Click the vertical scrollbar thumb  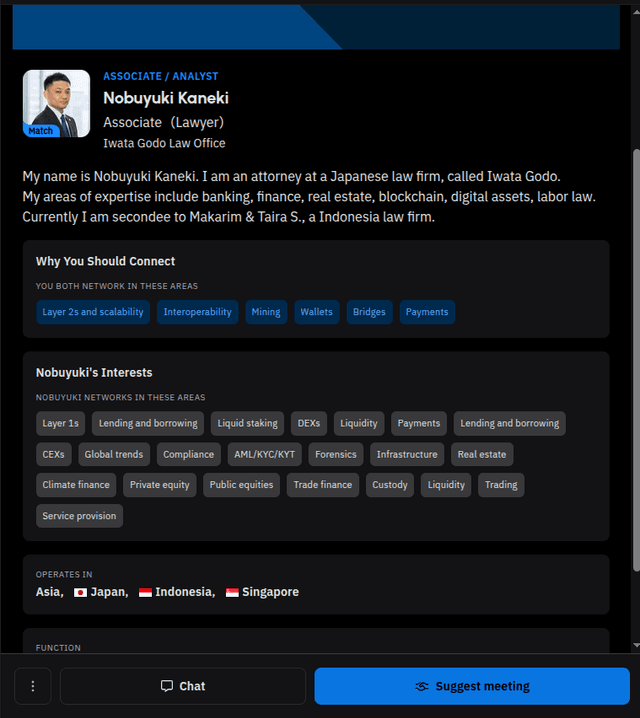coord(636,360)
